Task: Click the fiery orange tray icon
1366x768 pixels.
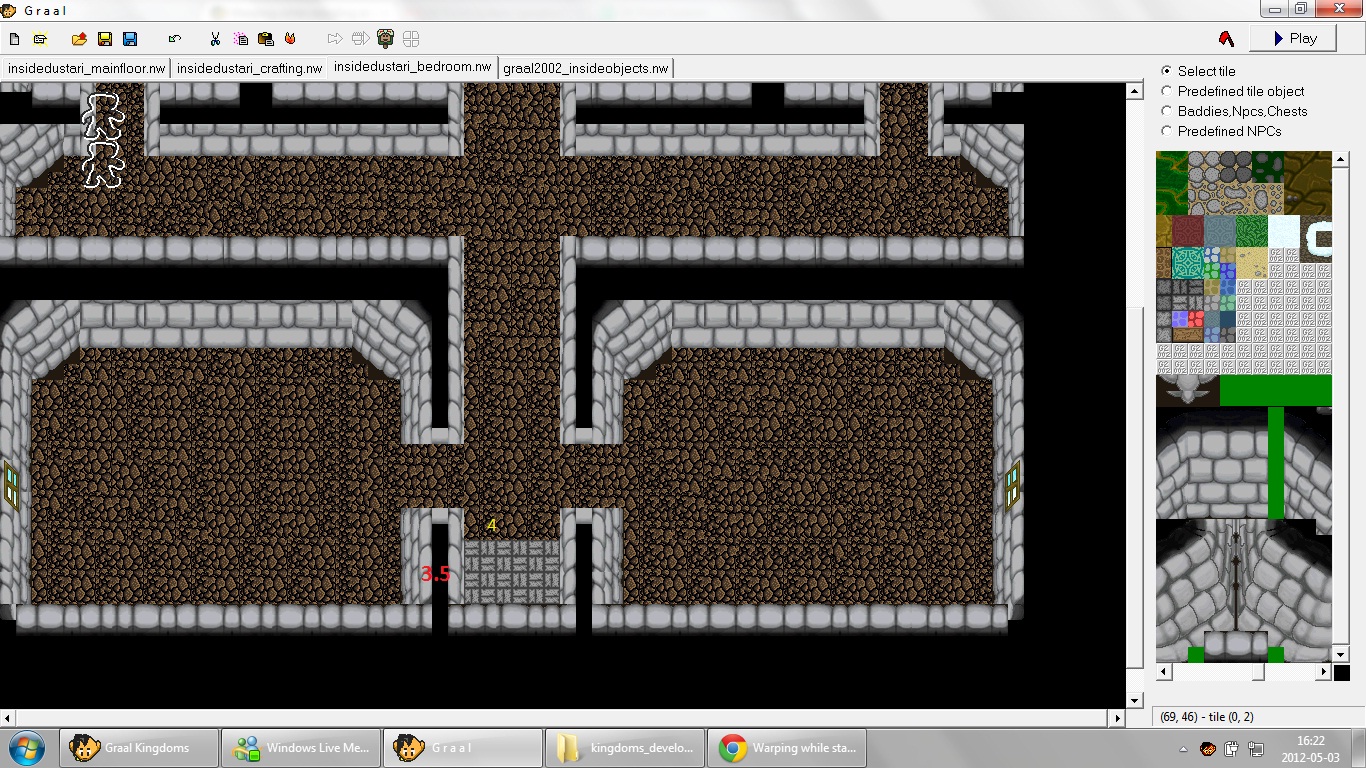Action: coord(1207,748)
